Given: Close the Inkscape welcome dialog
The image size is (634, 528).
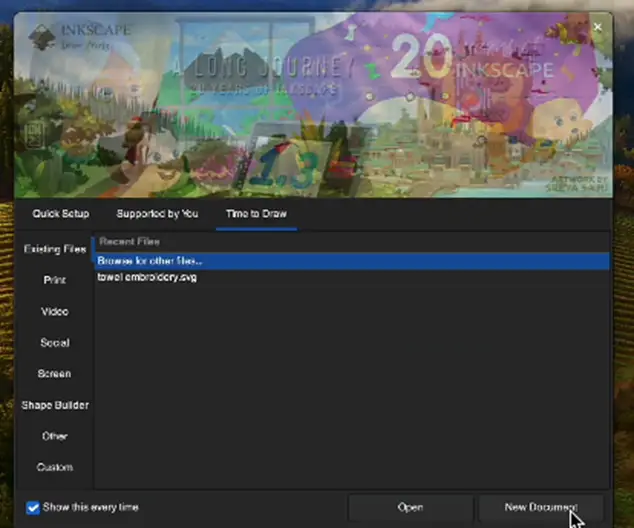Looking at the screenshot, I should pyautogui.click(x=598, y=27).
